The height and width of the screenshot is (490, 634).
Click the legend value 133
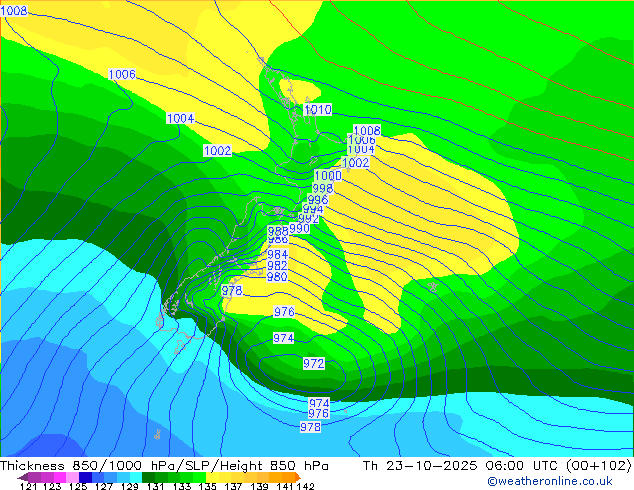pos(182,486)
